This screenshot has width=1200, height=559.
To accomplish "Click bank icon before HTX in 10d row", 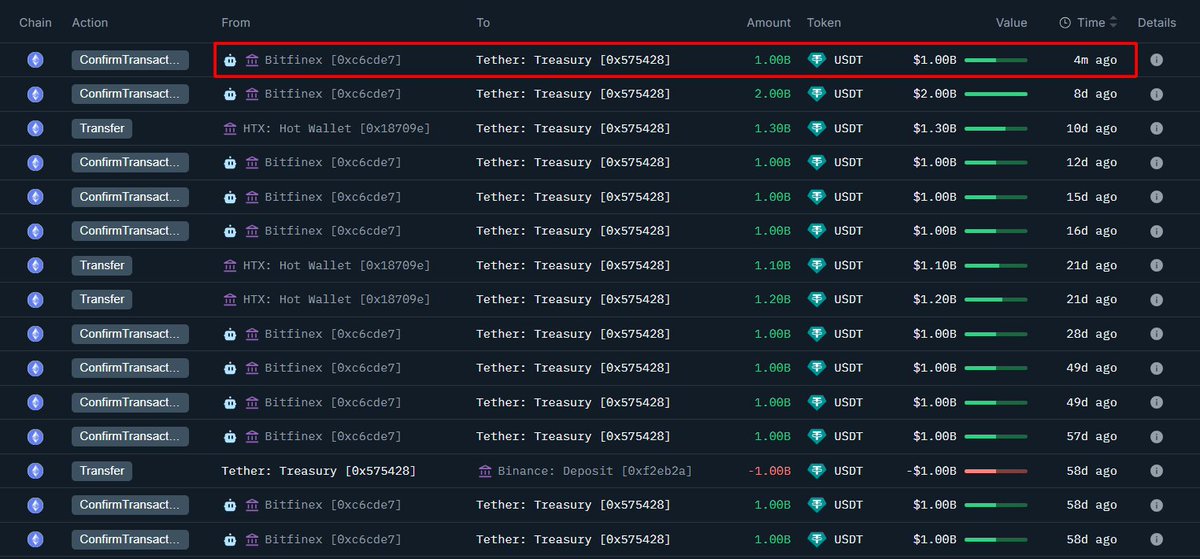I will (230, 128).
